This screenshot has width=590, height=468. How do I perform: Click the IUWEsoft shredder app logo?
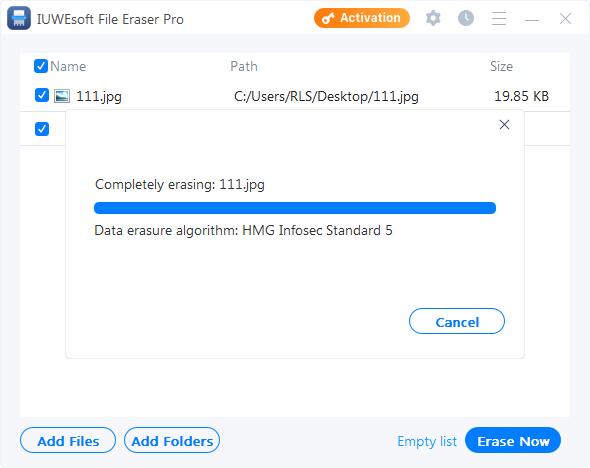pyautogui.click(x=19, y=18)
